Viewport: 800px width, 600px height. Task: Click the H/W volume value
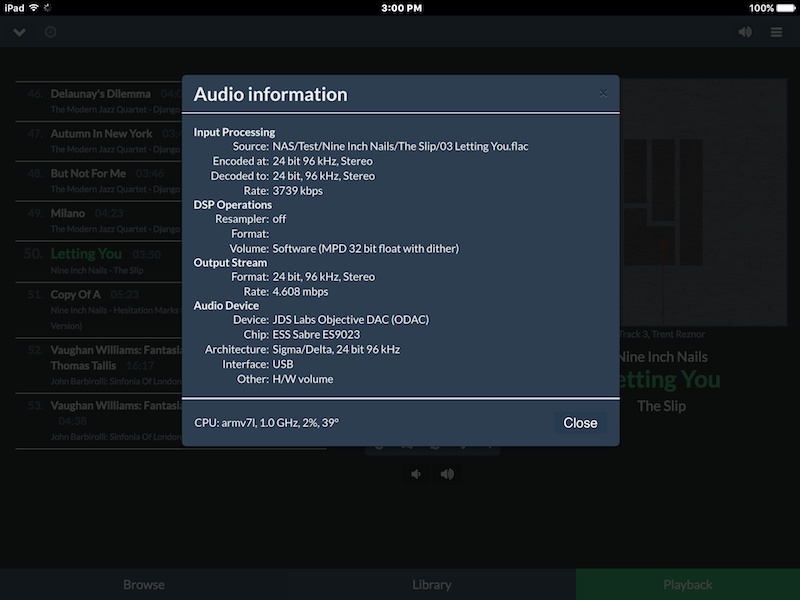(303, 379)
